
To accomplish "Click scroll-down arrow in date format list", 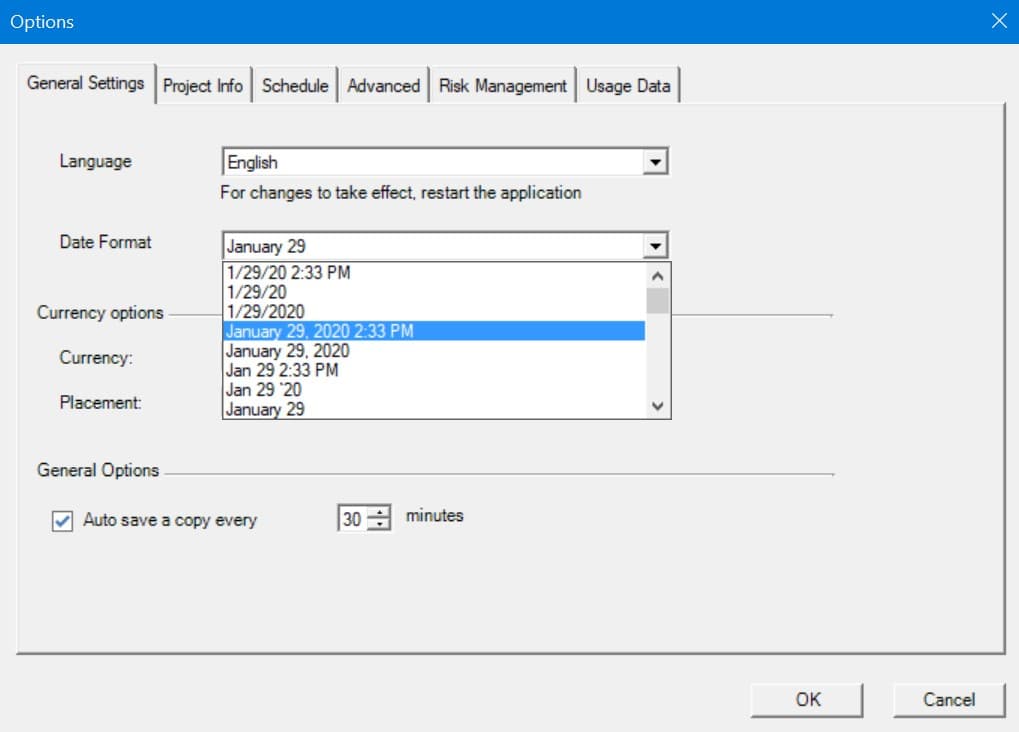I will [x=658, y=406].
